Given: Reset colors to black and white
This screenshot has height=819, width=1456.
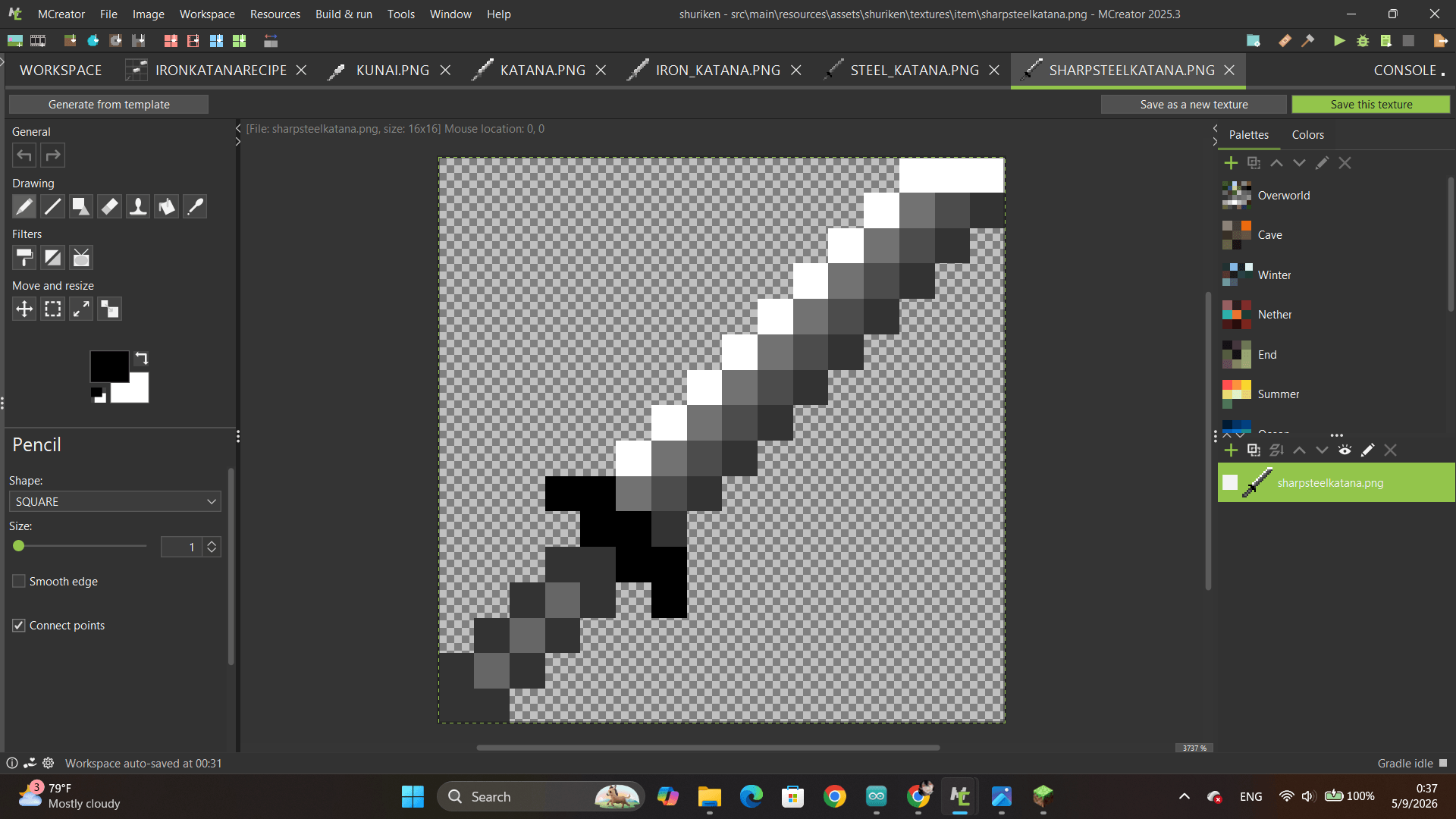Looking at the screenshot, I should (98, 394).
